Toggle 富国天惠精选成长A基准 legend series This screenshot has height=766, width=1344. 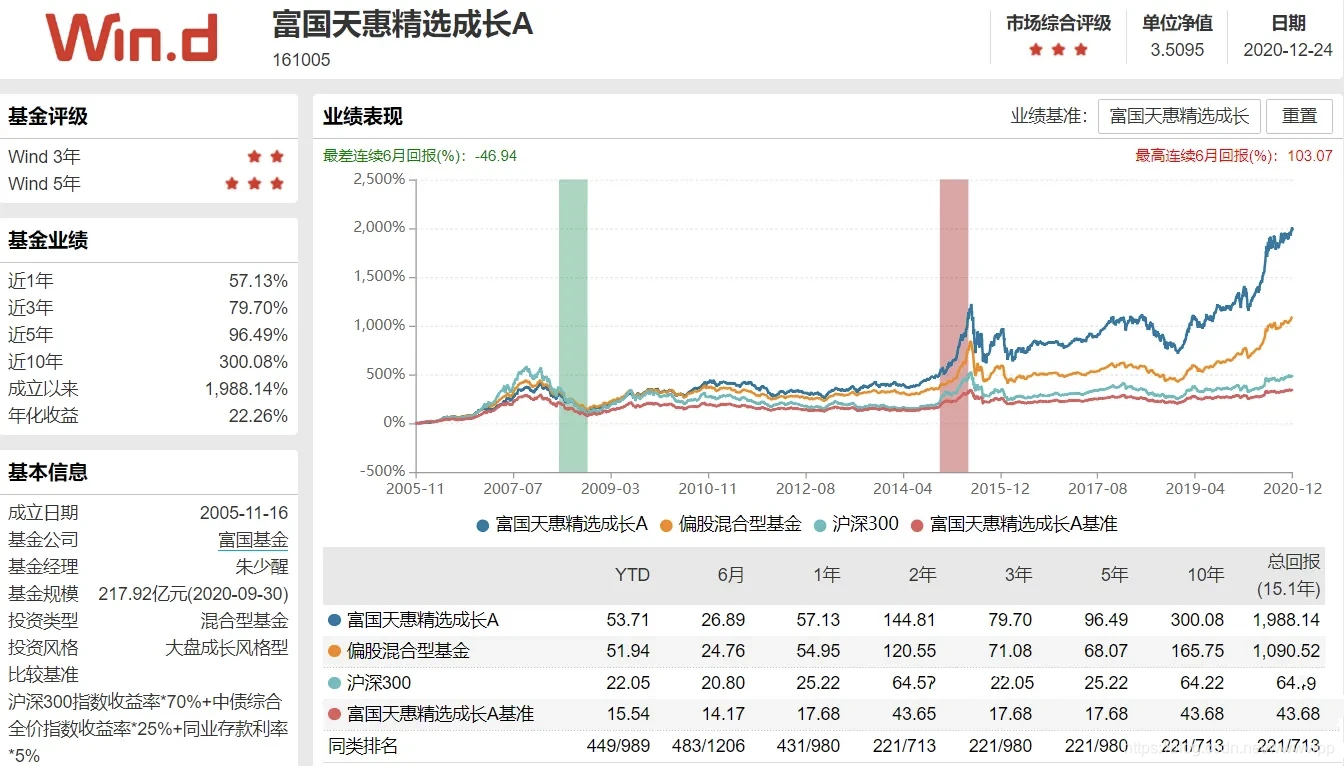coord(1014,524)
